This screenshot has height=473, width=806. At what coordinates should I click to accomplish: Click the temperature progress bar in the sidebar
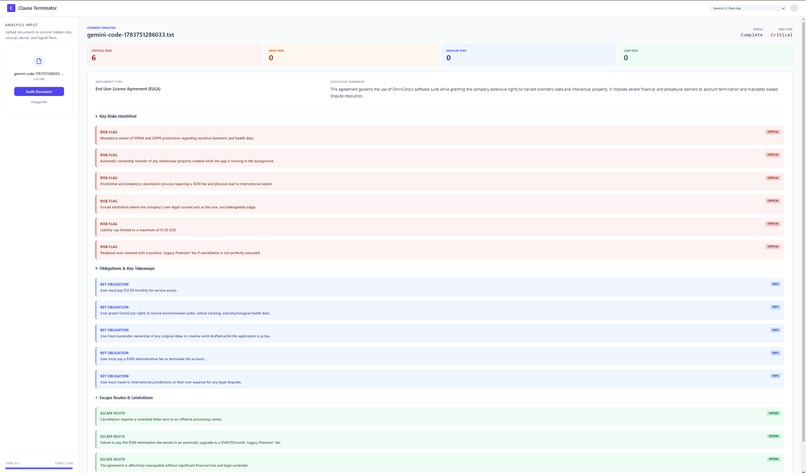(x=39, y=468)
